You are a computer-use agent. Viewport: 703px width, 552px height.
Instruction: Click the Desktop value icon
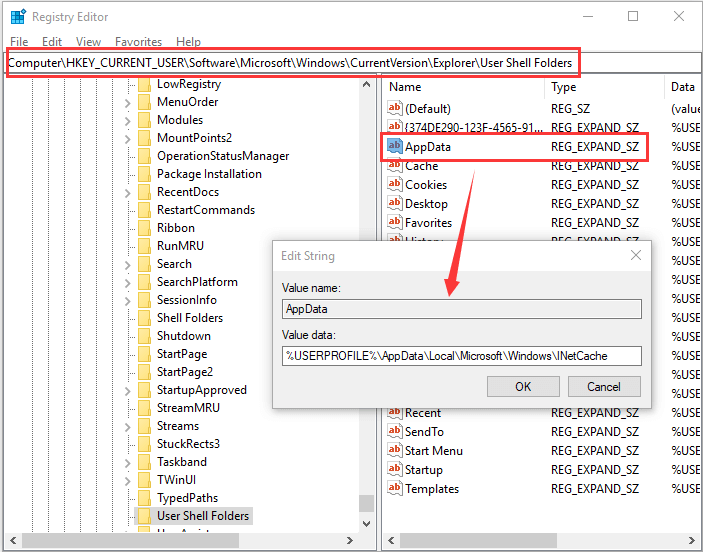click(x=395, y=203)
